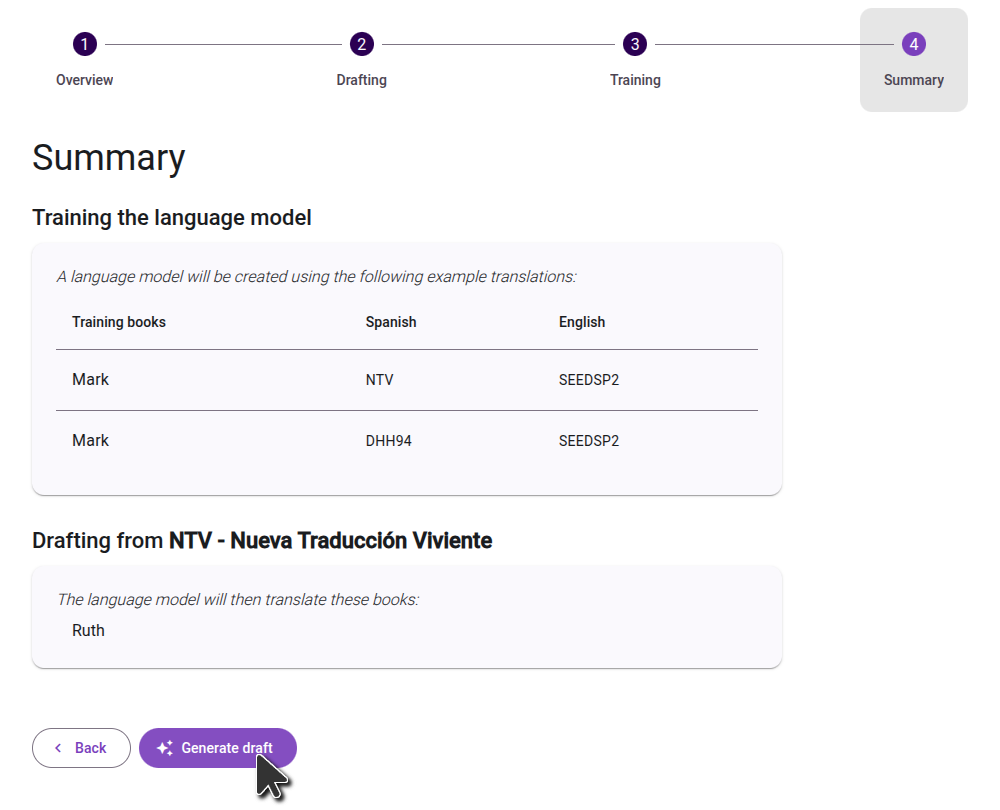This screenshot has width=1000, height=810.
Task: Click the English column header
Action: pos(582,322)
